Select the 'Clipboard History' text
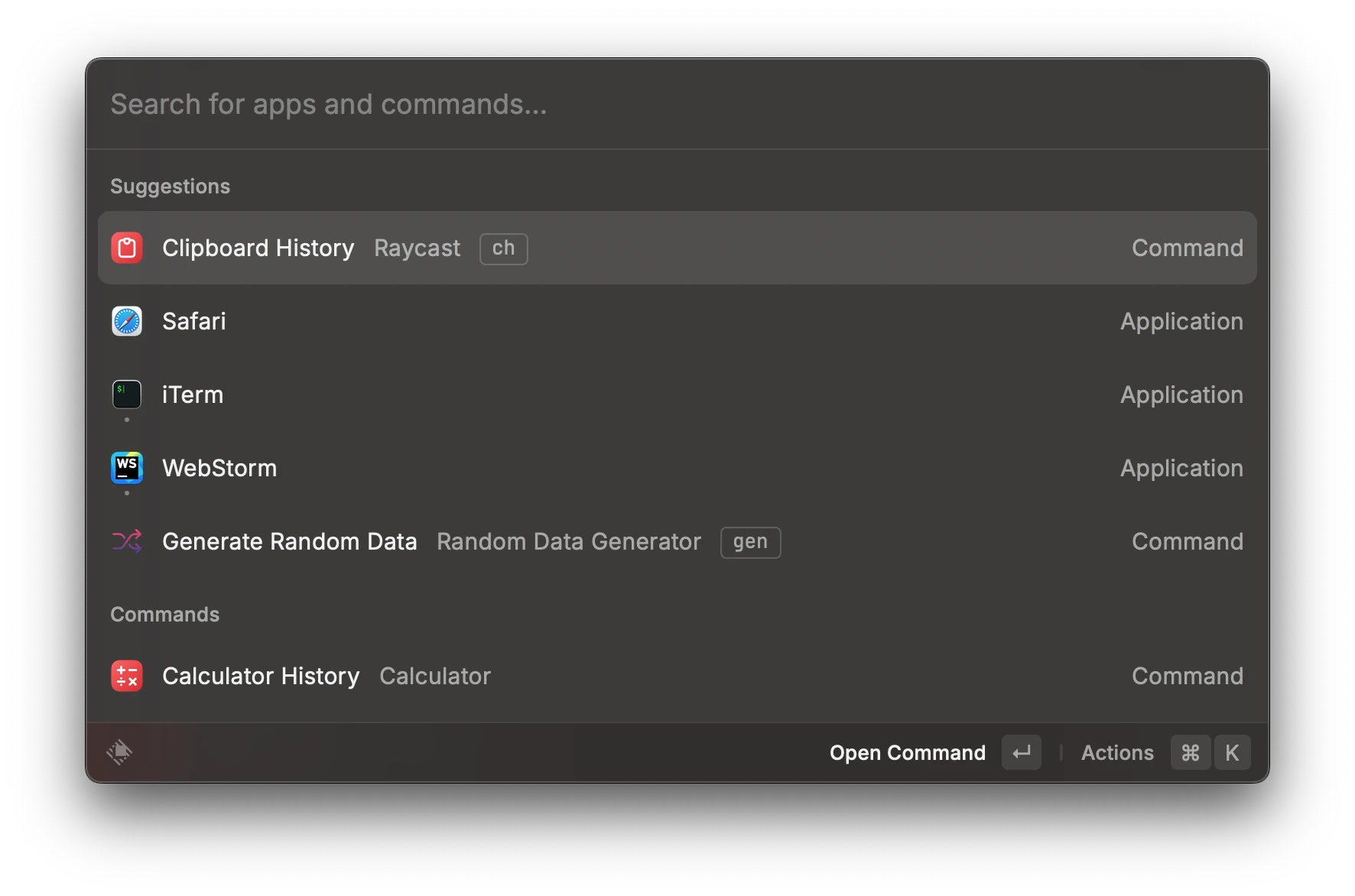Screen dimensions: 1355x896 (258, 248)
